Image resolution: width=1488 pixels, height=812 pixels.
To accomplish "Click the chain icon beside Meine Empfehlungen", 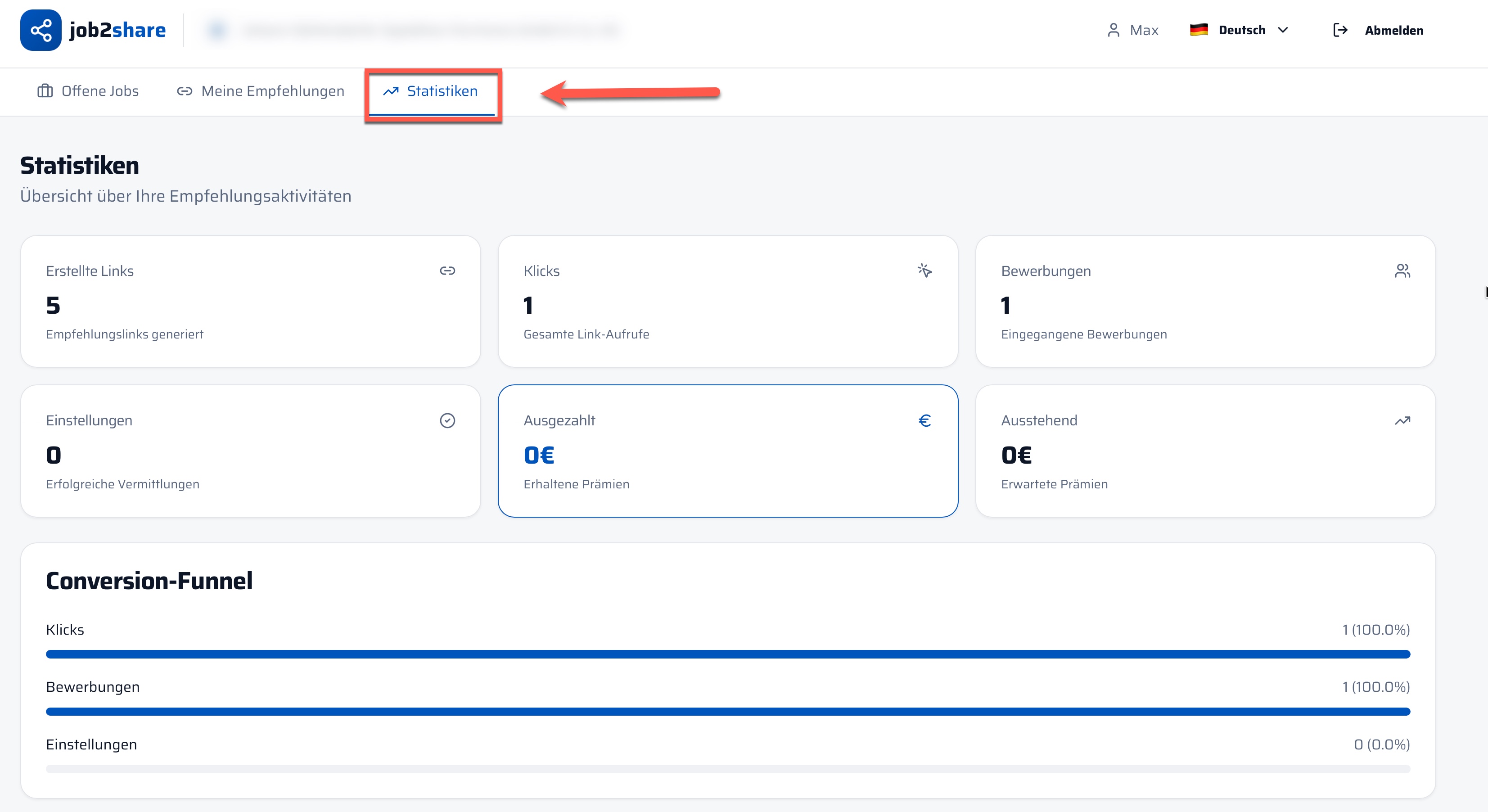I will pyautogui.click(x=184, y=90).
